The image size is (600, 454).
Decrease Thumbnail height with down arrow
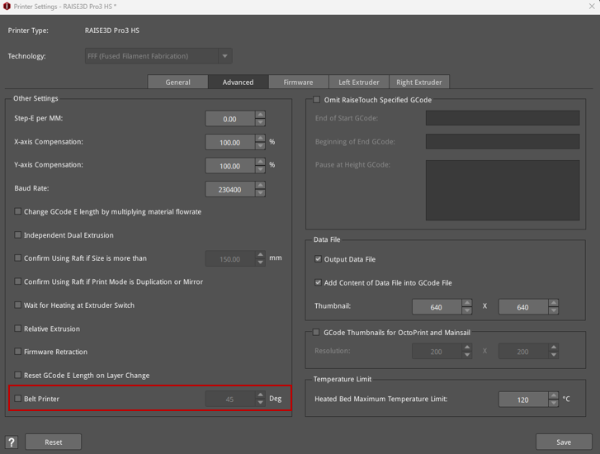(553, 311)
